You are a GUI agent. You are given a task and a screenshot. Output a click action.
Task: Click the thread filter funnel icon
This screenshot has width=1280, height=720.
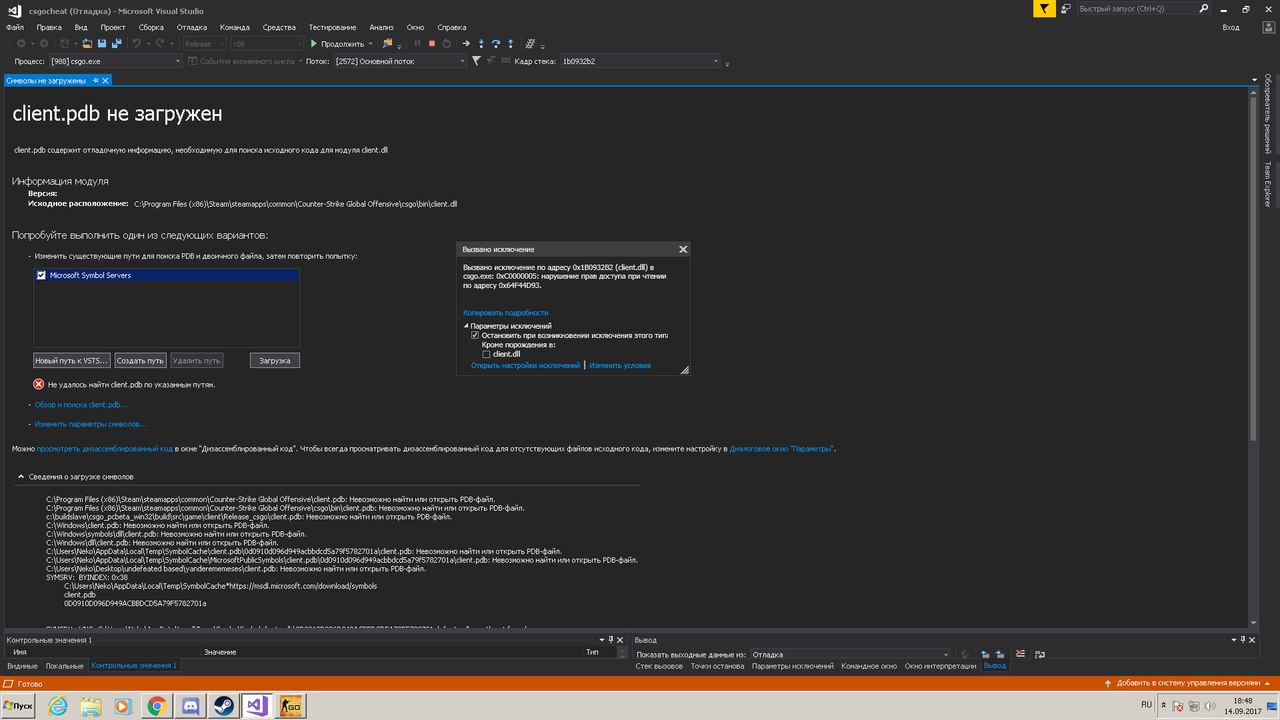click(477, 61)
